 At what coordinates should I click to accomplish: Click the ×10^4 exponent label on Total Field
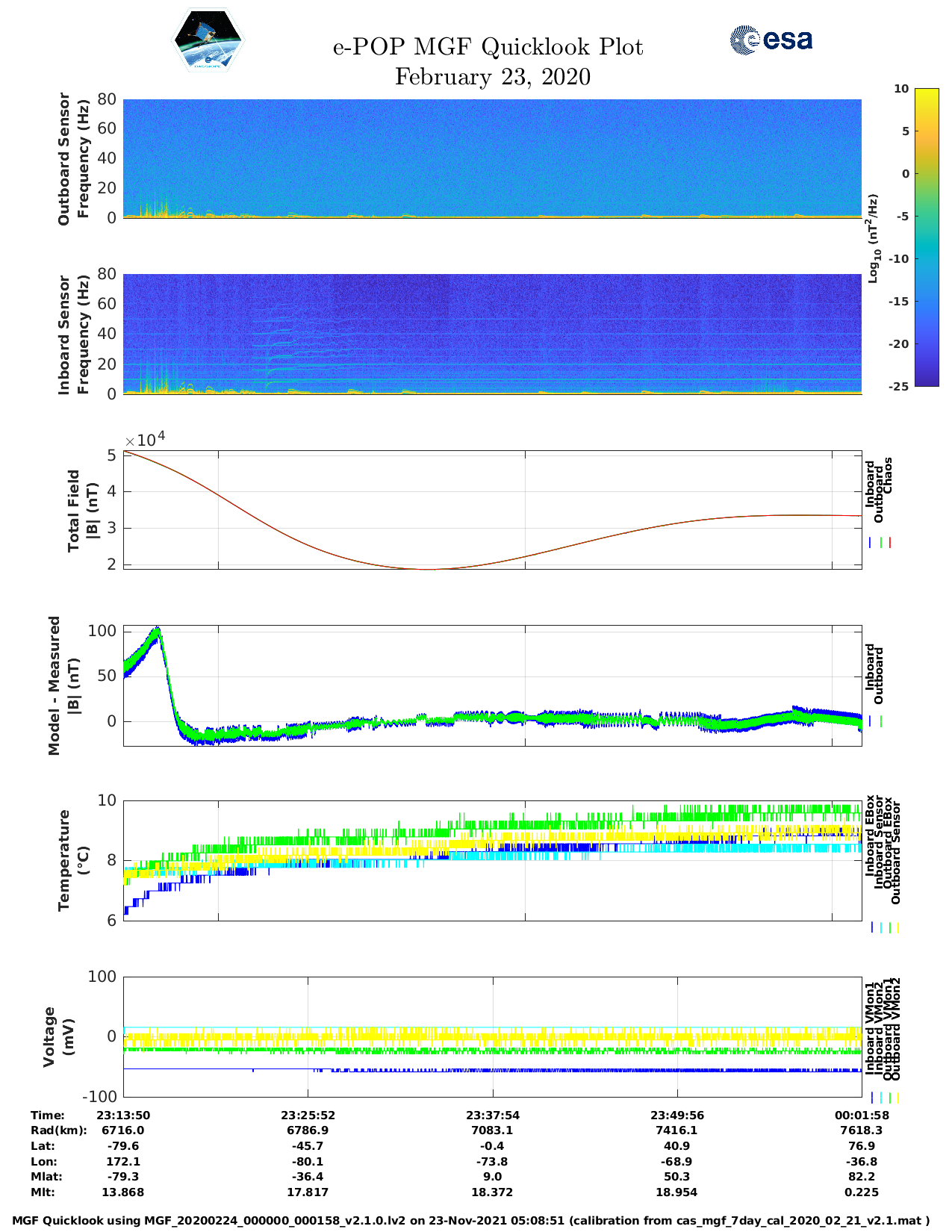145,439
